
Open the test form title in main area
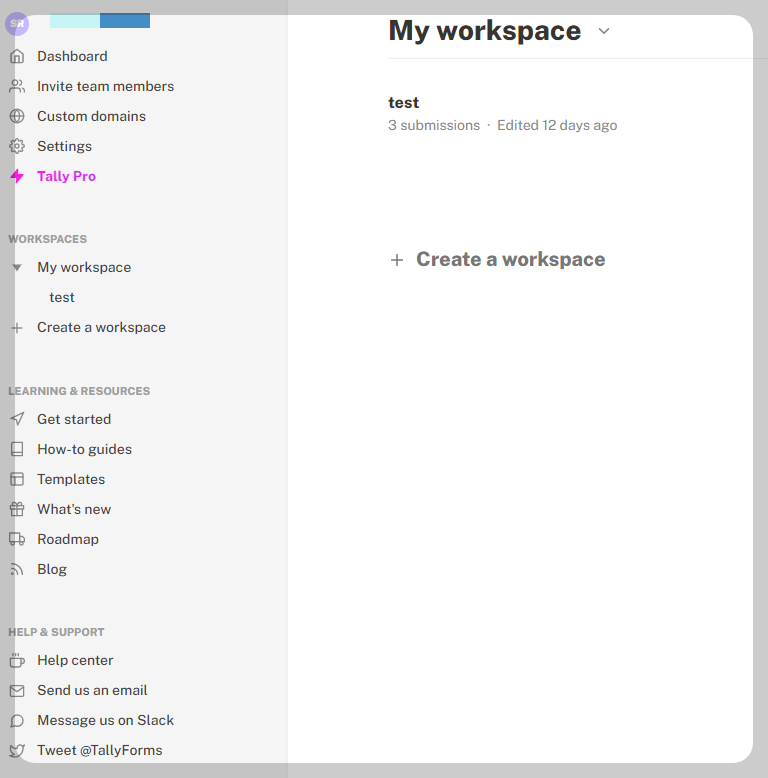coord(403,103)
